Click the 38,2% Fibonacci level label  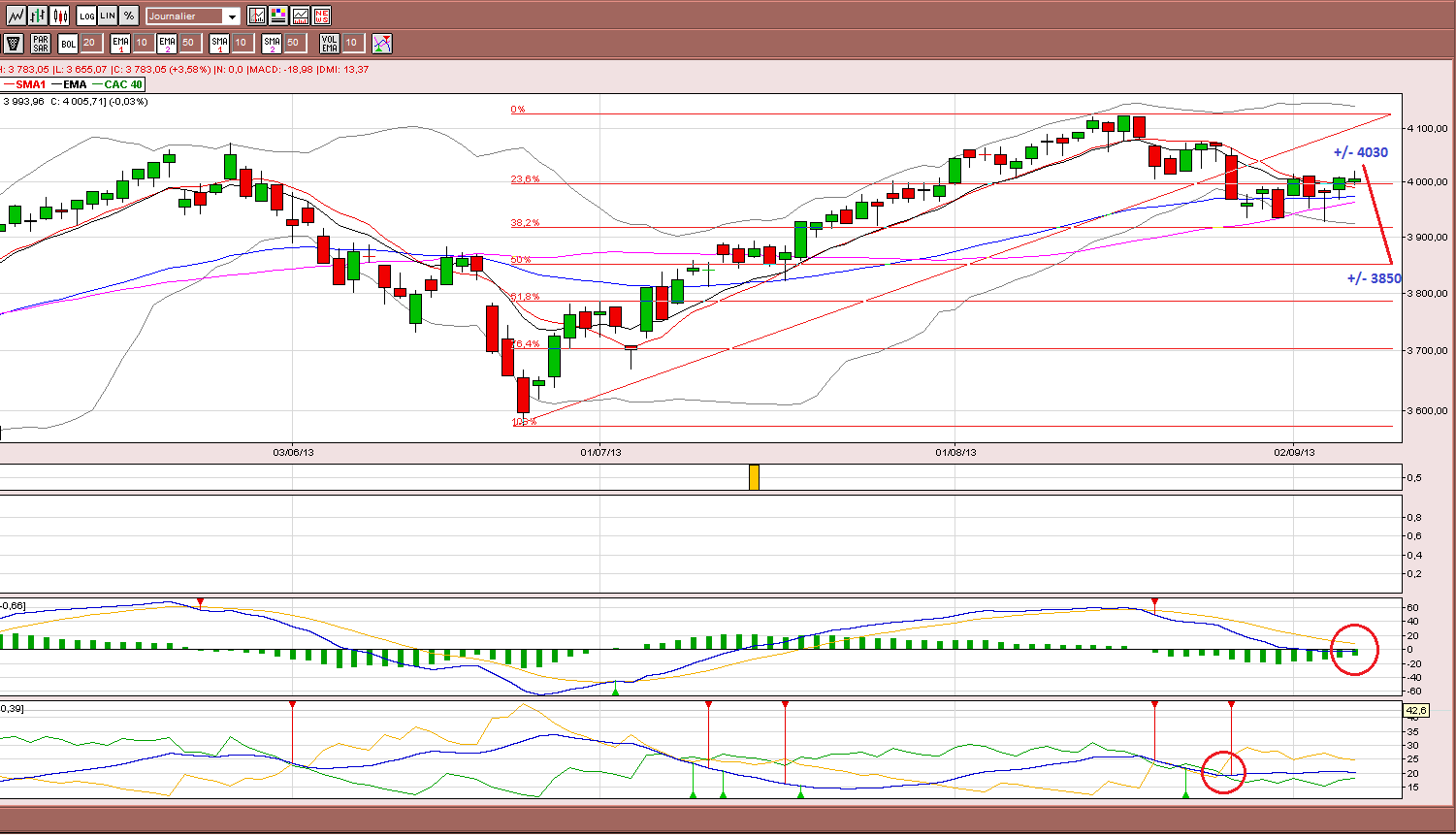525,223
